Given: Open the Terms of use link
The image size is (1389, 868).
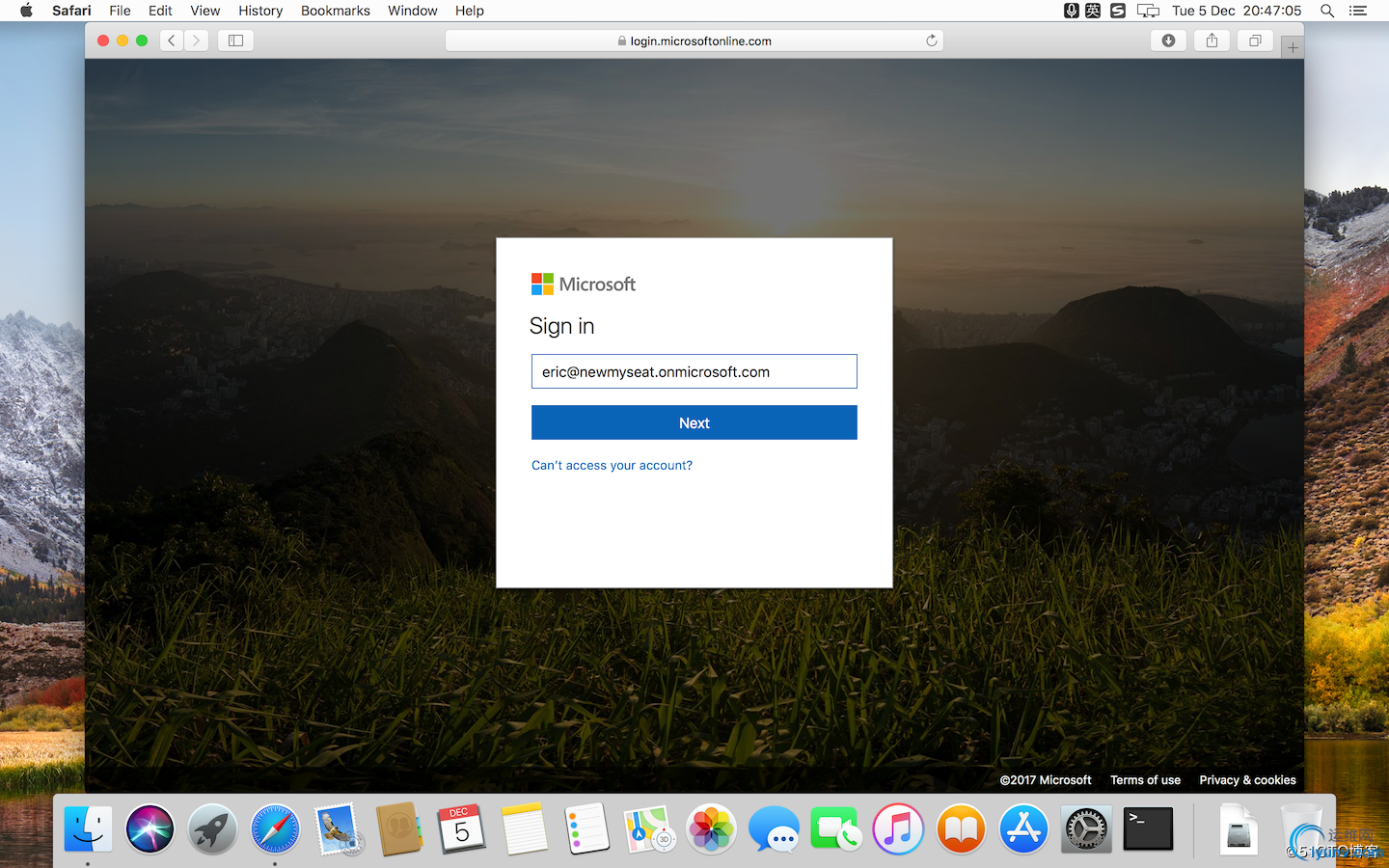Looking at the screenshot, I should tap(1145, 780).
